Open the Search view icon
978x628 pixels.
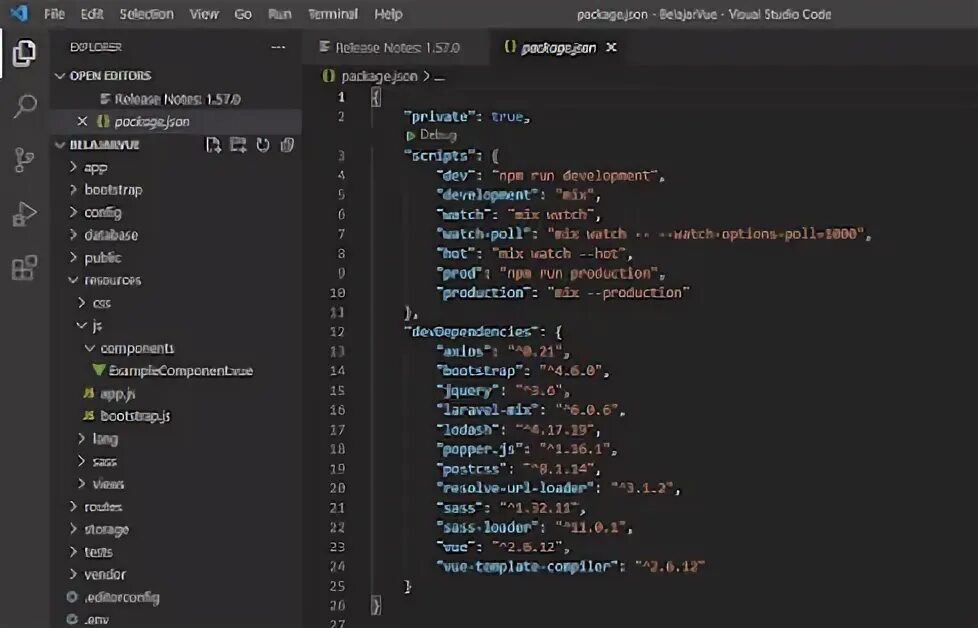tap(24, 105)
